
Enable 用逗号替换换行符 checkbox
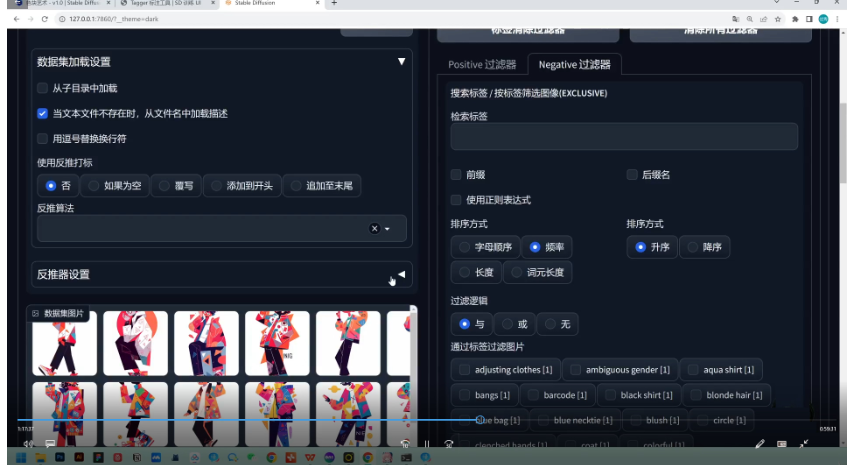point(42,138)
